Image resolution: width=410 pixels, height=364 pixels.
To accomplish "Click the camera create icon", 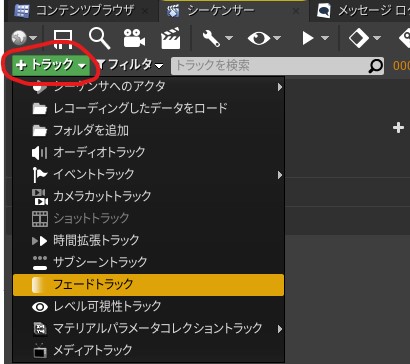I will (x=134, y=38).
